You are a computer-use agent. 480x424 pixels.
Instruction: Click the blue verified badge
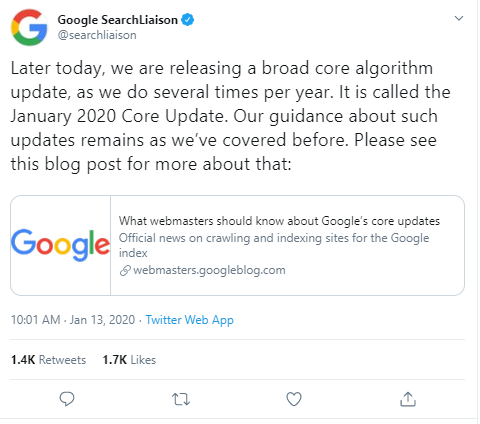188,20
